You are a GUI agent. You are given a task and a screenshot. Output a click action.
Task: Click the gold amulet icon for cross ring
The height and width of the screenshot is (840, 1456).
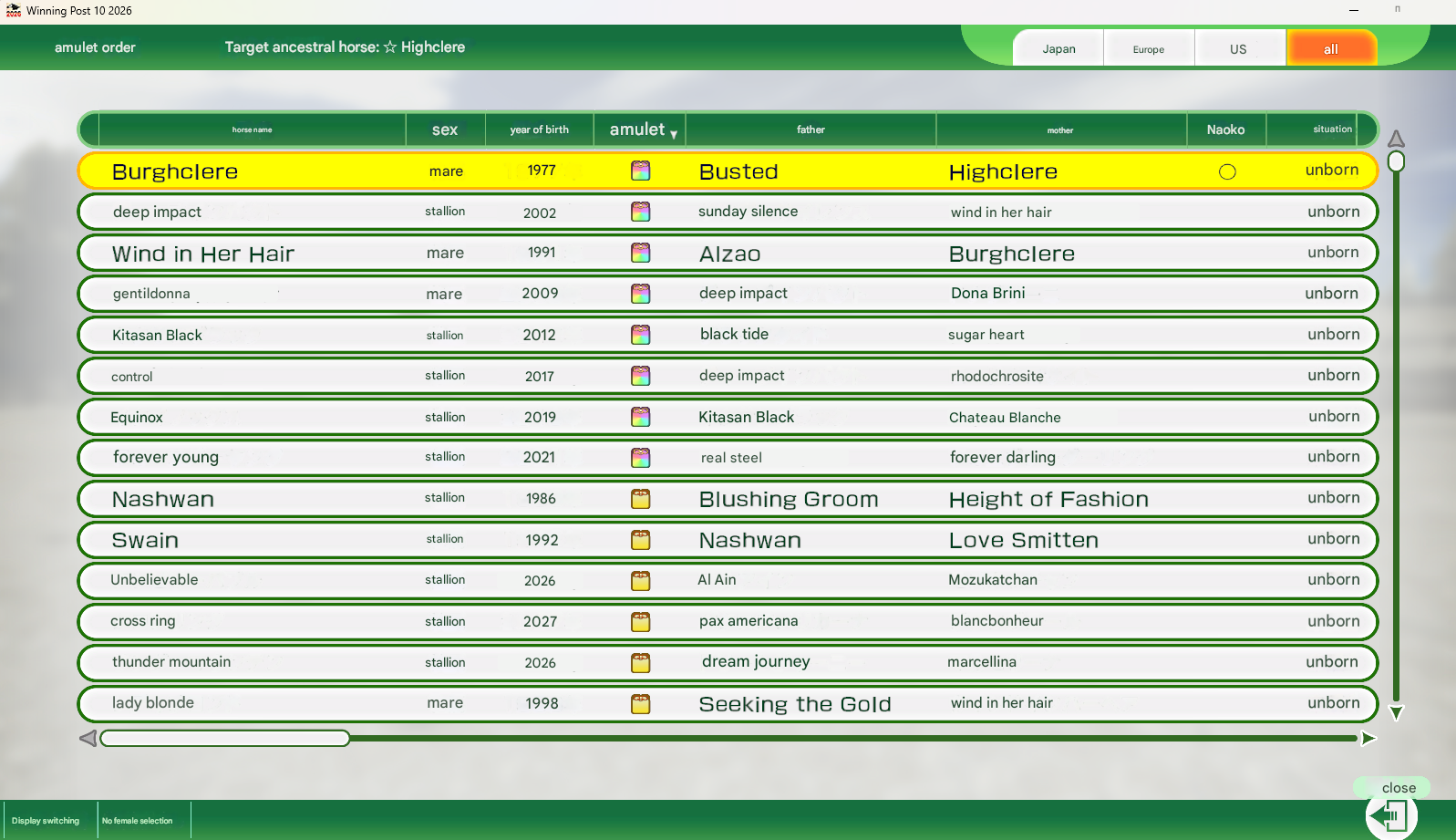641,622
